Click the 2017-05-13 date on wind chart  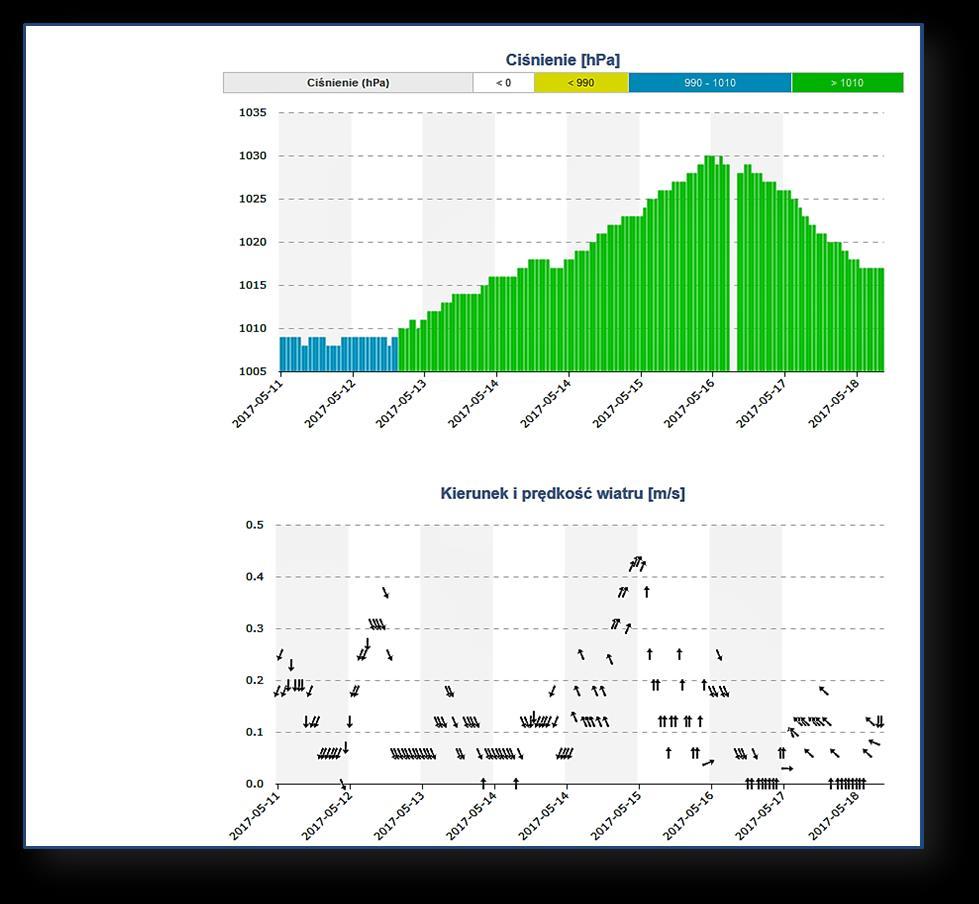pos(399,815)
